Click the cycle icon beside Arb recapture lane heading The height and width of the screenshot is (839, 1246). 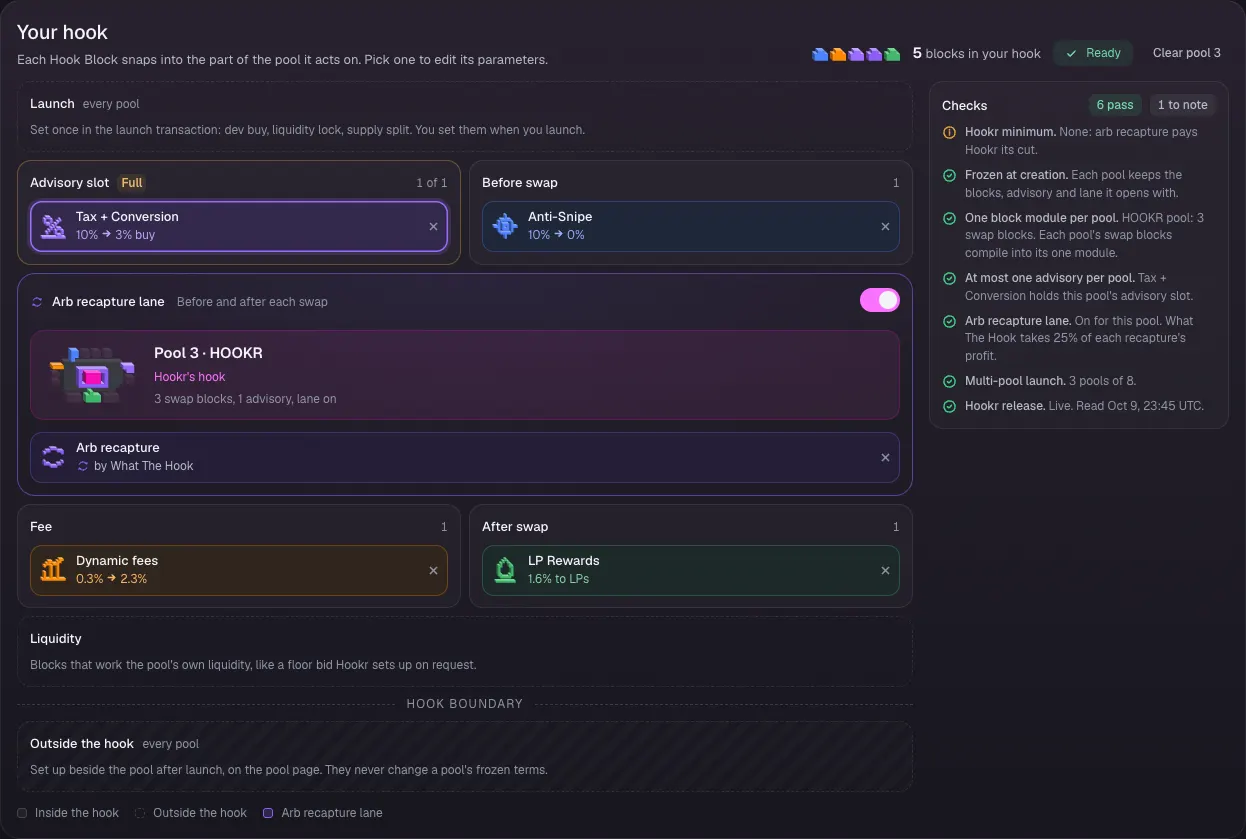point(37,302)
